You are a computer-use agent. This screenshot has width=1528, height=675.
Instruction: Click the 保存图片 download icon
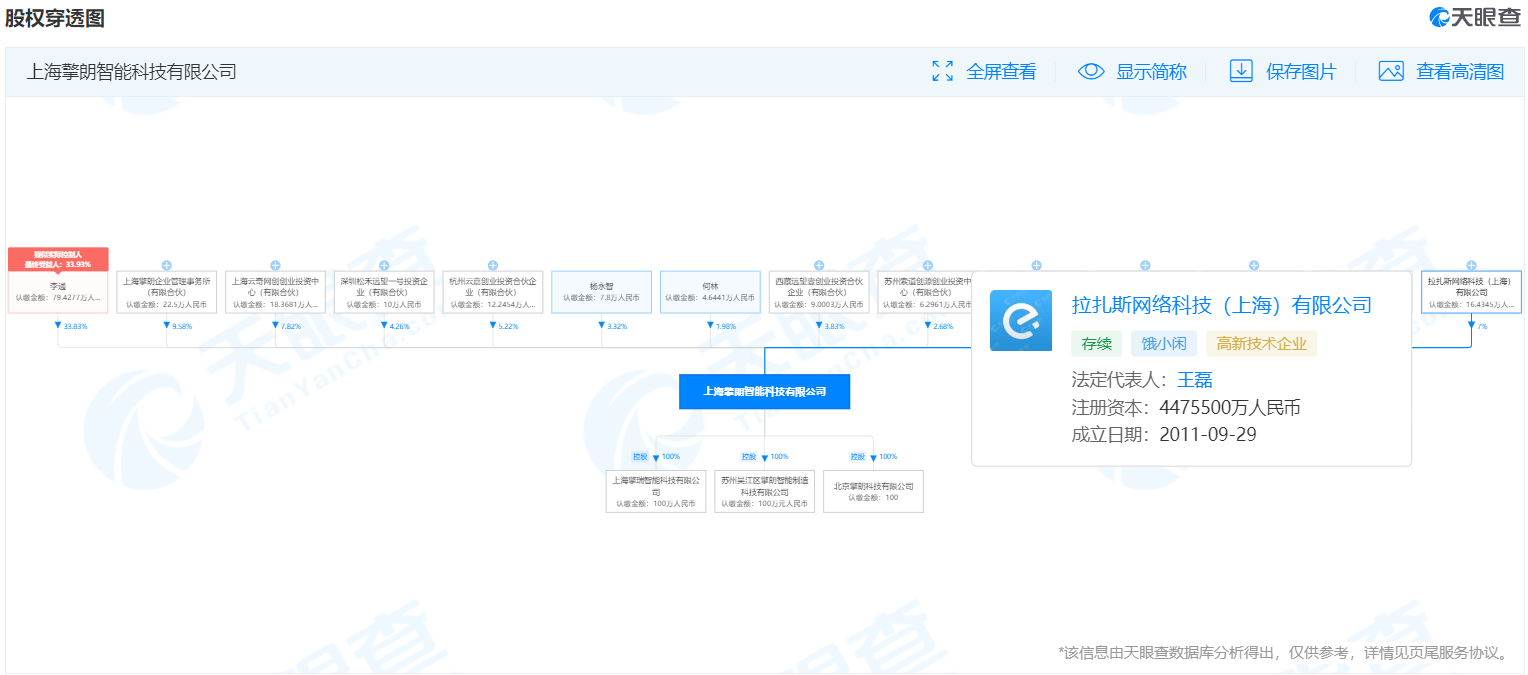1241,71
